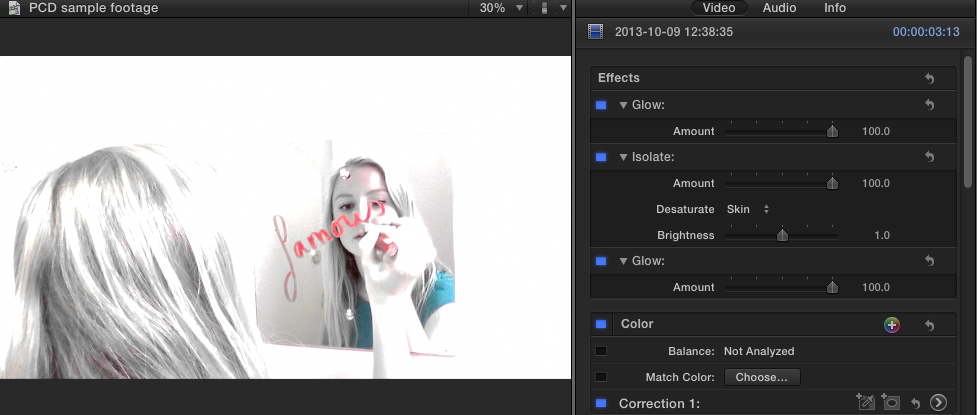The width and height of the screenshot is (977, 415).
Task: Click the 00:00:03:13 timecode
Action: click(x=926, y=32)
